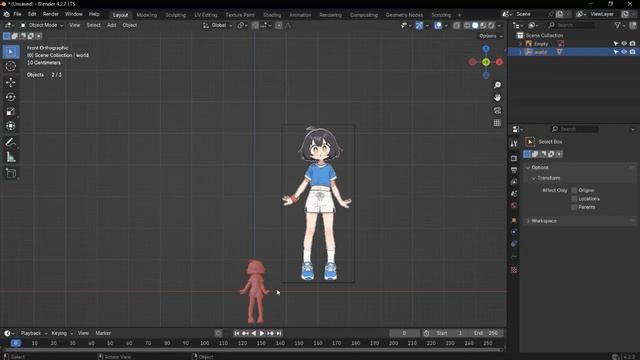This screenshot has width=640, height=360.
Task: Toggle X-ray mode in viewport header
Action: (x=456, y=25)
